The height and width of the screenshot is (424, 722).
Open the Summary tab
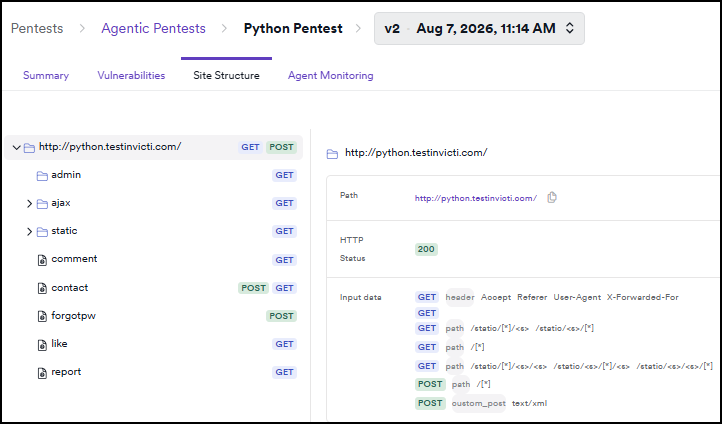coord(46,76)
